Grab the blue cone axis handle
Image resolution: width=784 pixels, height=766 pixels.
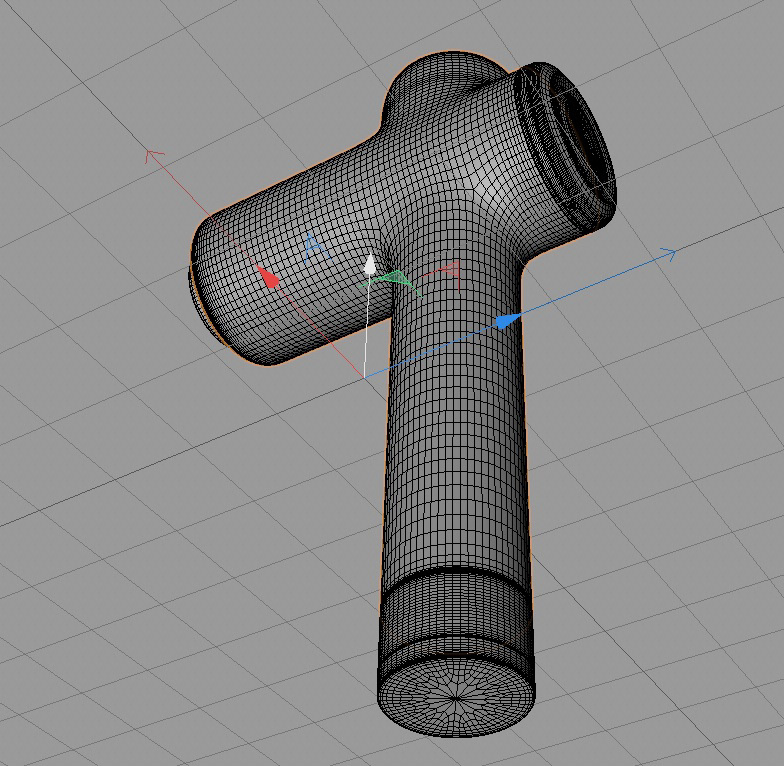[508, 321]
